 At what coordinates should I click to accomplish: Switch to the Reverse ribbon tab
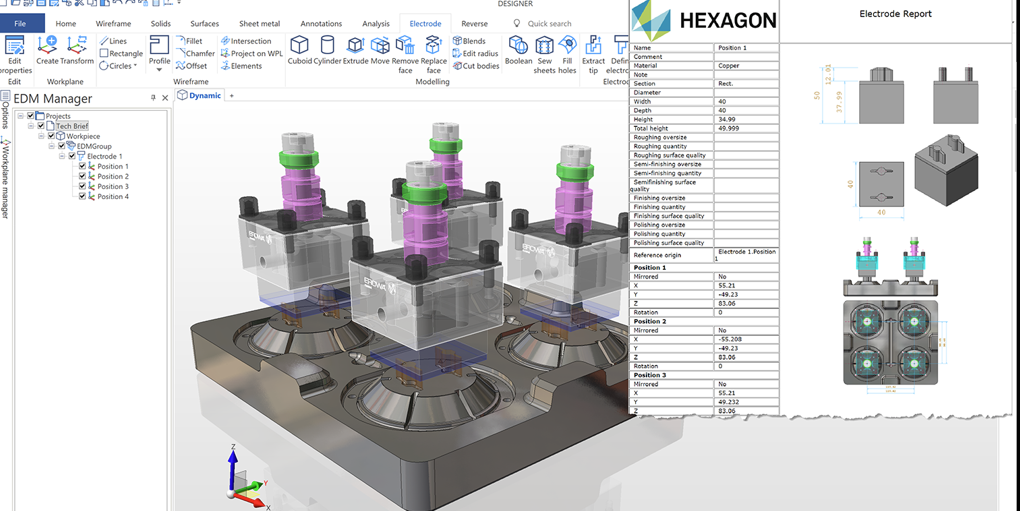pos(474,23)
